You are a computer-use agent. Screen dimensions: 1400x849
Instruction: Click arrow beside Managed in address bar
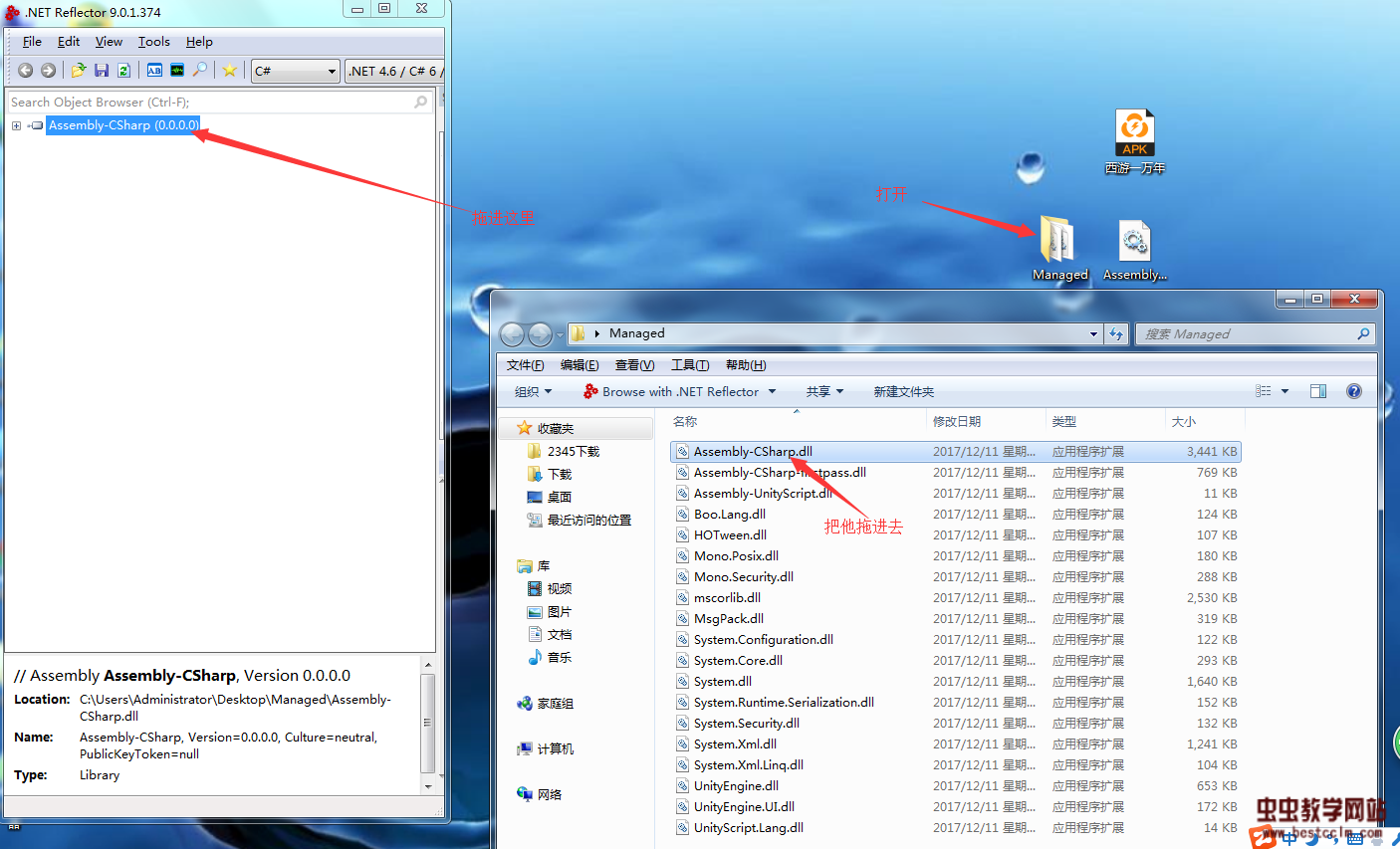(596, 333)
